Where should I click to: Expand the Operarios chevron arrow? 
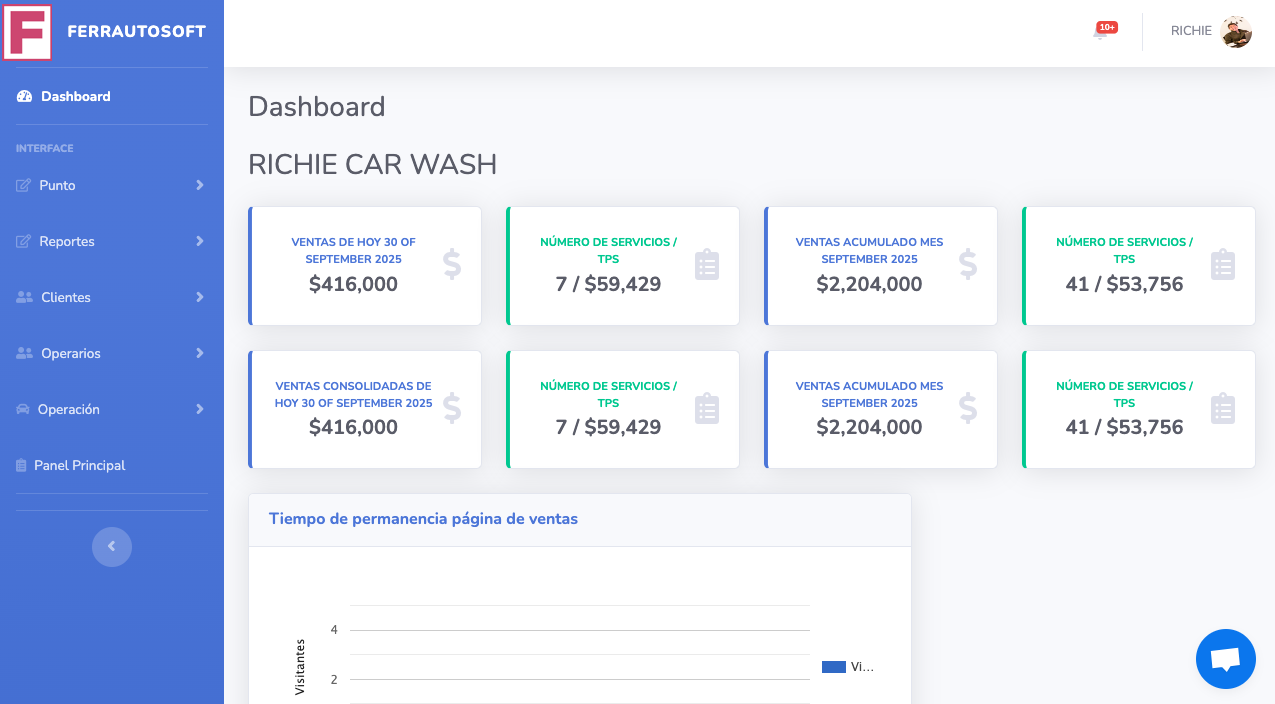click(x=200, y=354)
